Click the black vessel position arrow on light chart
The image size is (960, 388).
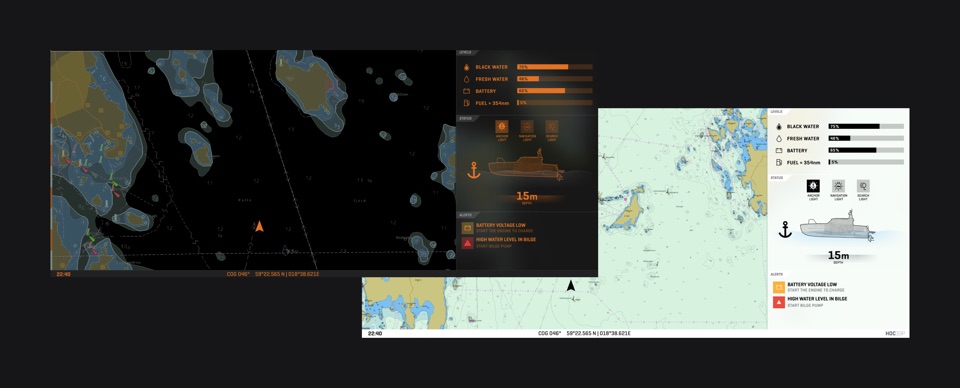pyautogui.click(x=571, y=285)
